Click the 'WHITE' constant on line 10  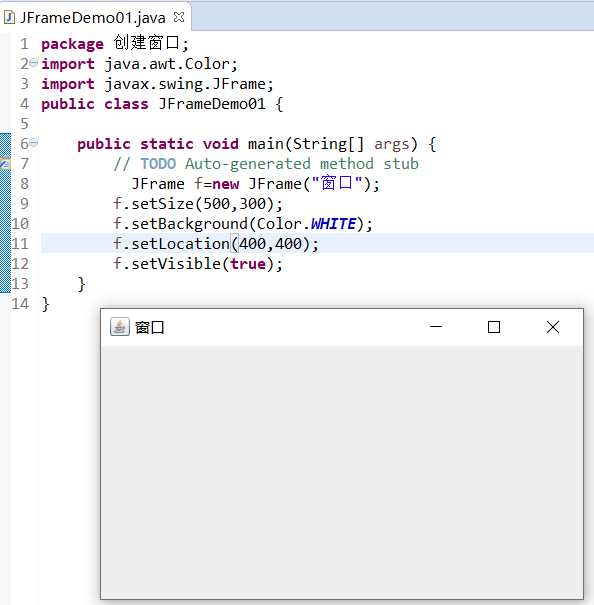[333, 224]
